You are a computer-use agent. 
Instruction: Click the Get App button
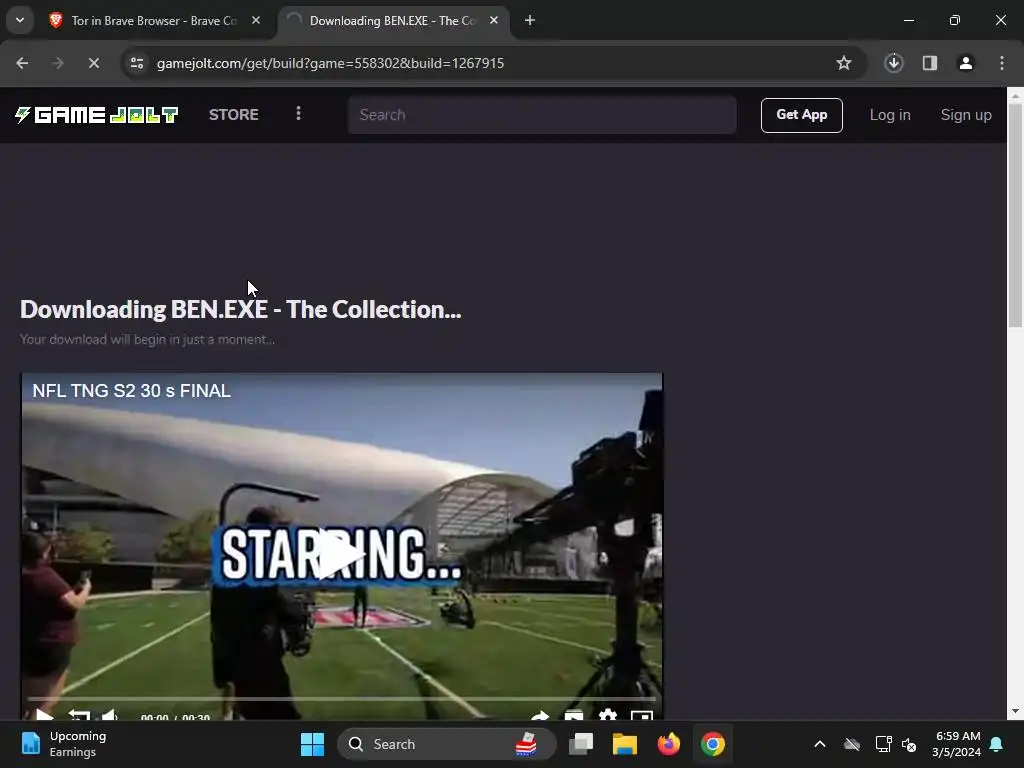click(801, 115)
